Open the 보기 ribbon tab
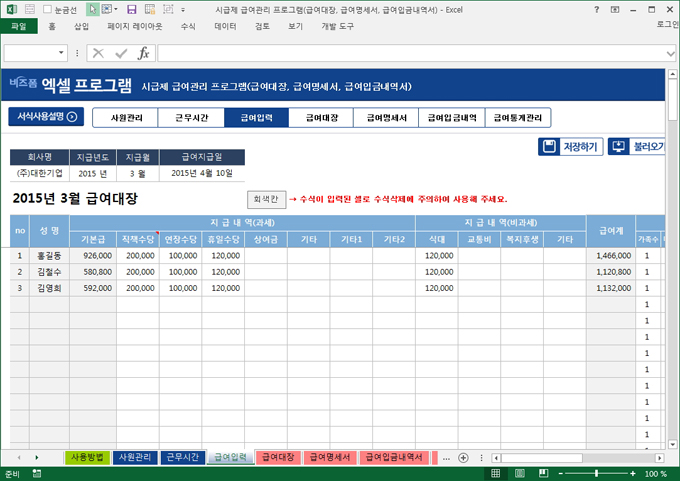The height and width of the screenshot is (481, 680). 295,26
